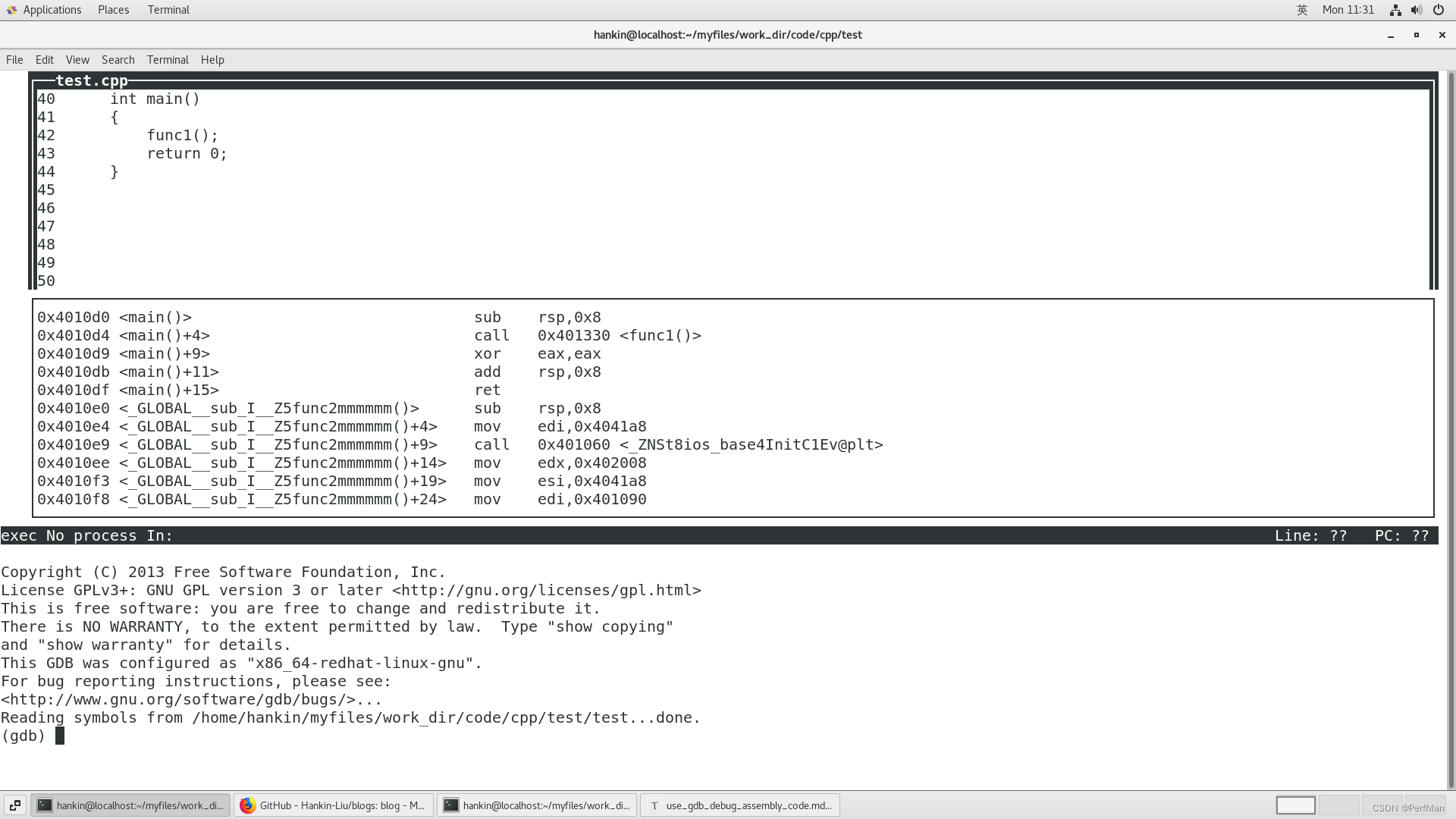Click the network status icon

pos(1395,10)
